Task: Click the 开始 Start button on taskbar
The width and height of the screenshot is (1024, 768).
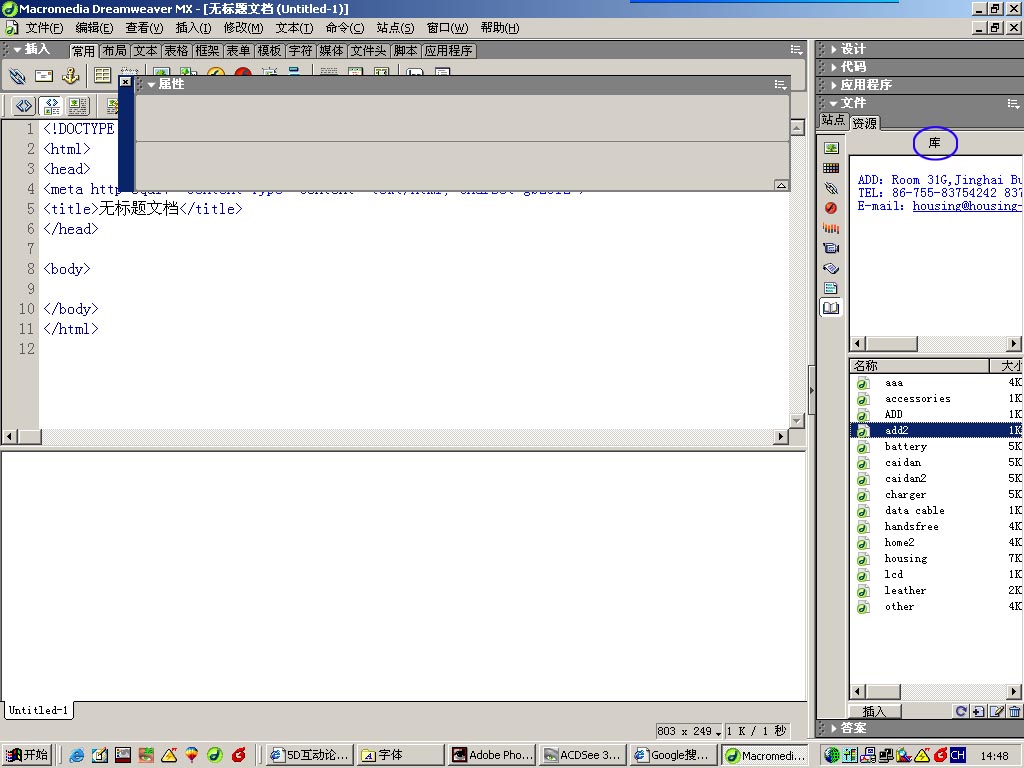Action: [x=27, y=755]
